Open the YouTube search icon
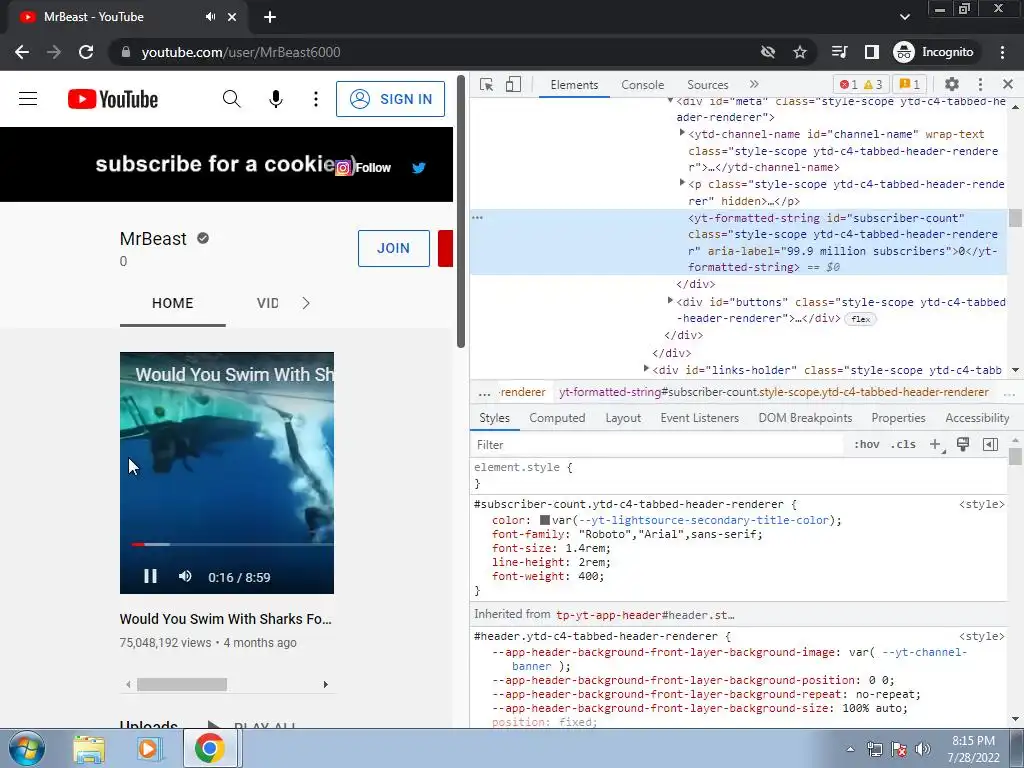 (232, 99)
